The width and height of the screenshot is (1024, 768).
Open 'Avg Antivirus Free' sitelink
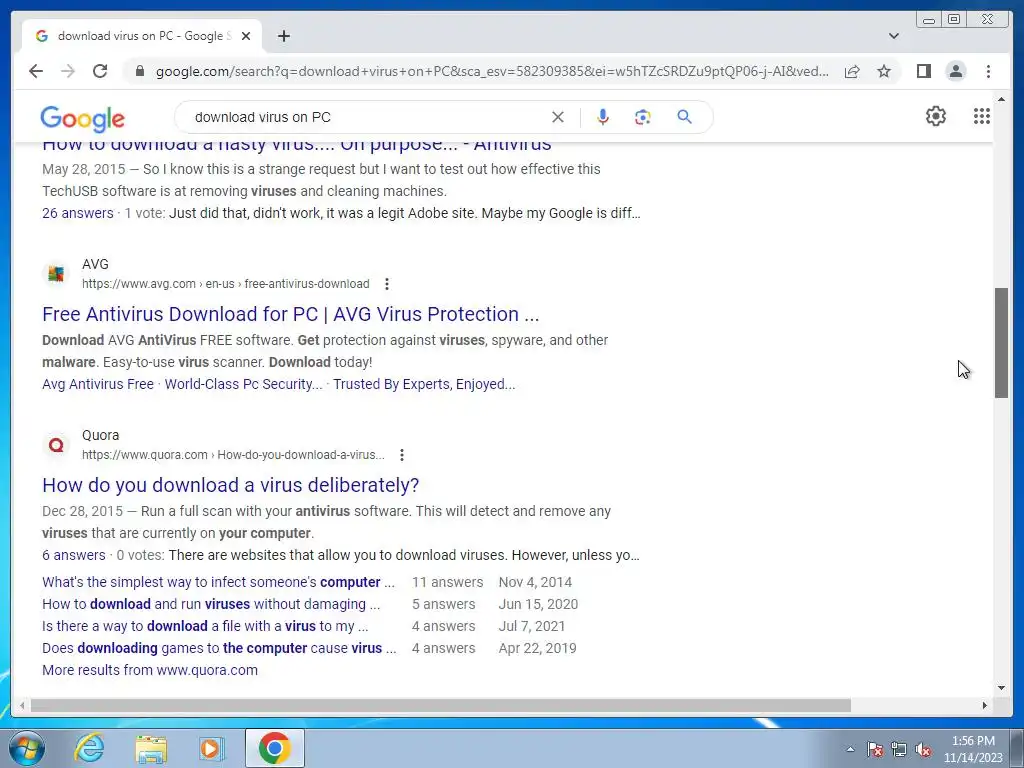pyautogui.click(x=98, y=384)
